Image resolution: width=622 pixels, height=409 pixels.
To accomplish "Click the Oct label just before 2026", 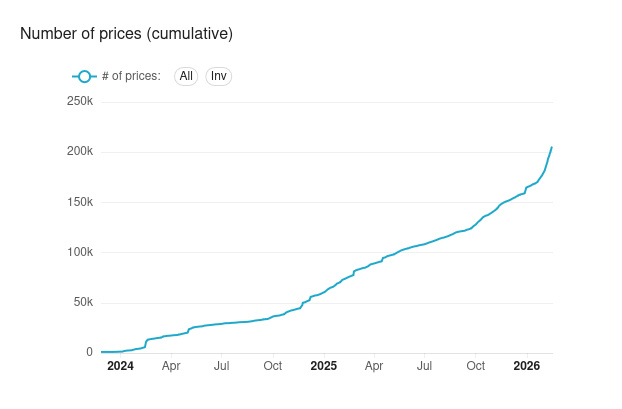I will tap(475, 366).
